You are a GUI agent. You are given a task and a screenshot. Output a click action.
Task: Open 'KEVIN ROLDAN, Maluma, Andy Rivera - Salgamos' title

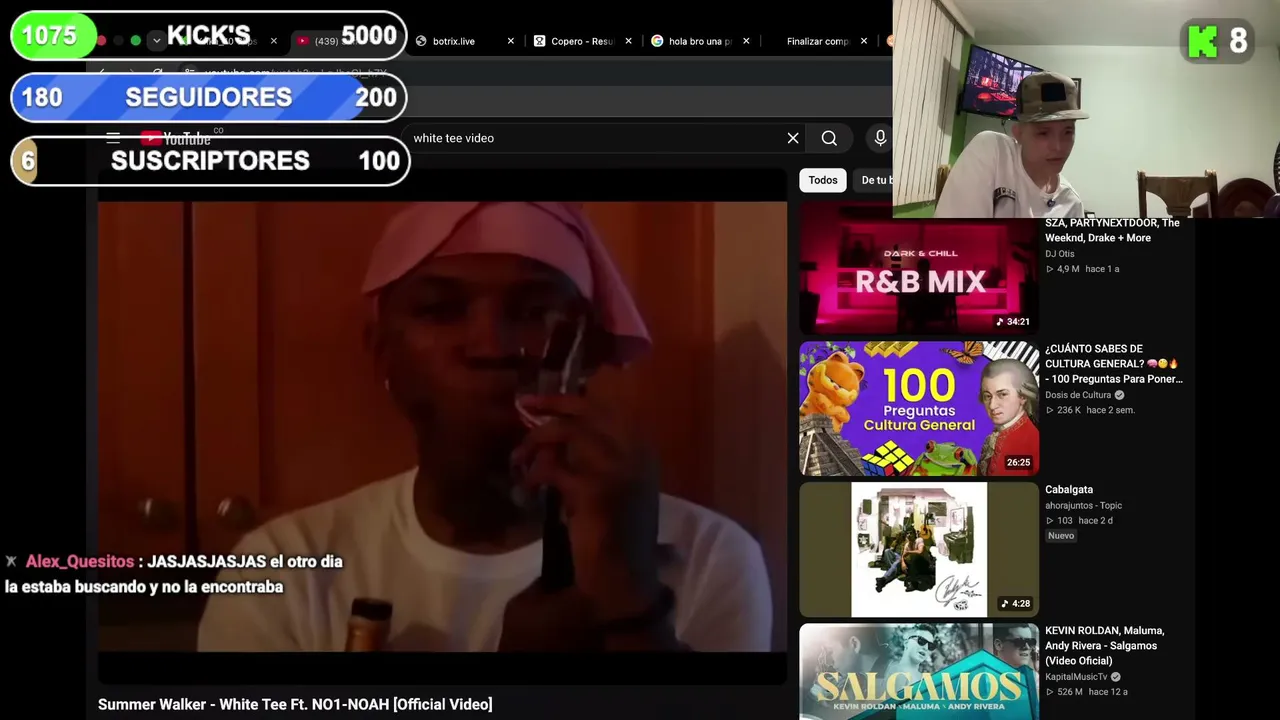(x=1105, y=646)
